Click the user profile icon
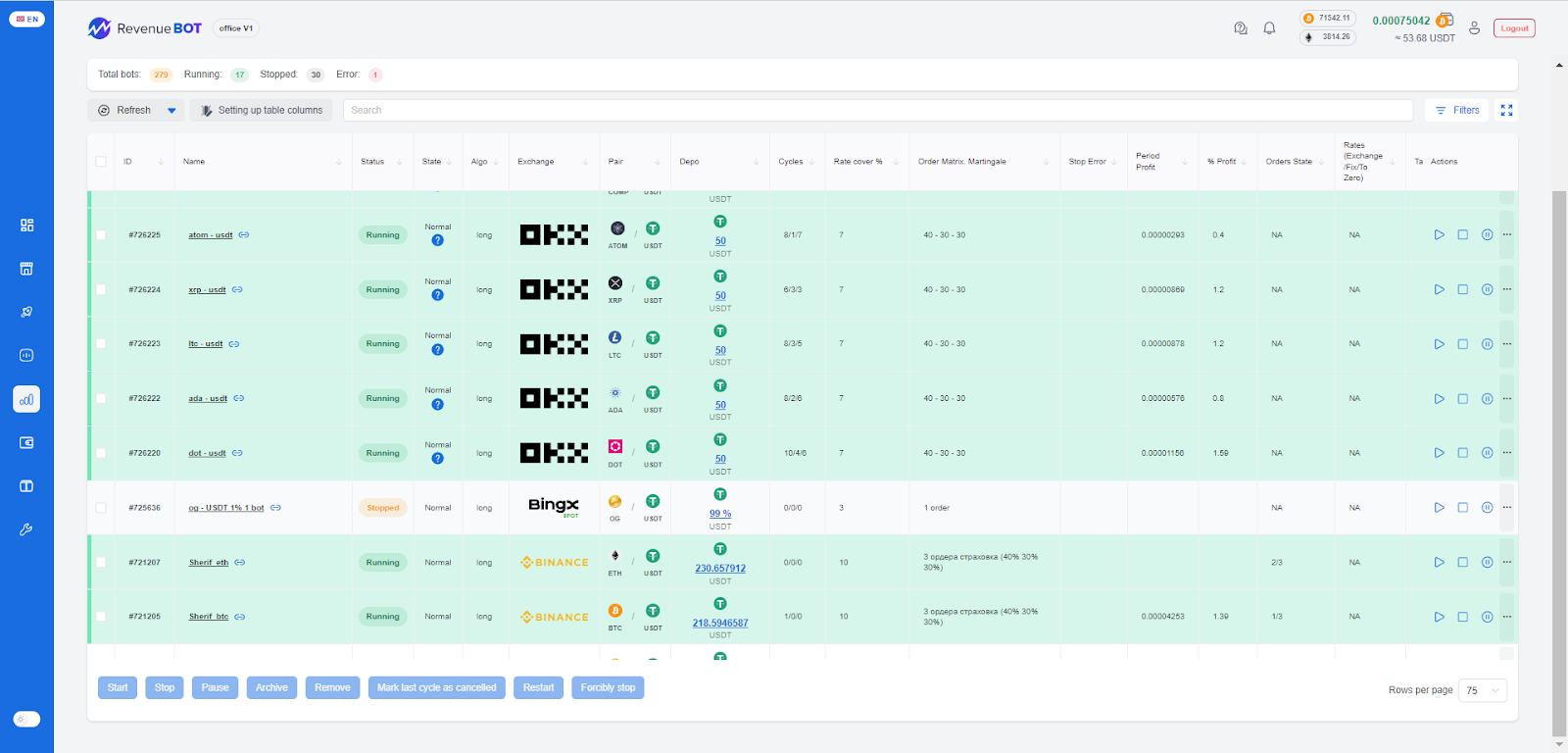This screenshot has width=1568, height=753. pos(1474,28)
